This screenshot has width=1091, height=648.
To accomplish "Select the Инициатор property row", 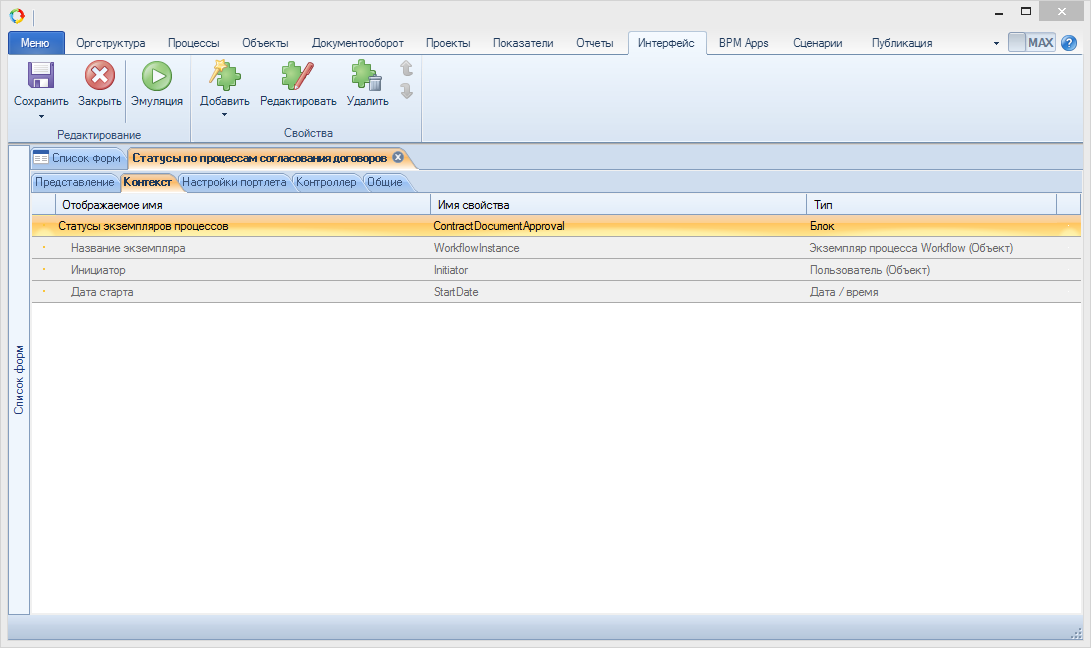I will 98,270.
